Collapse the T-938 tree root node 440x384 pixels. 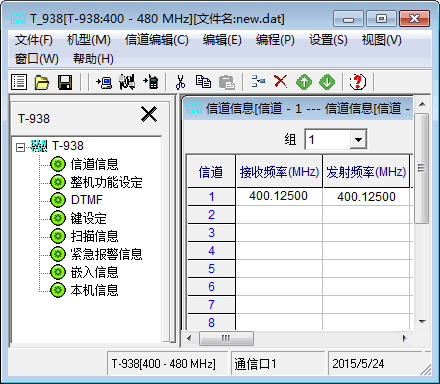point(20,147)
